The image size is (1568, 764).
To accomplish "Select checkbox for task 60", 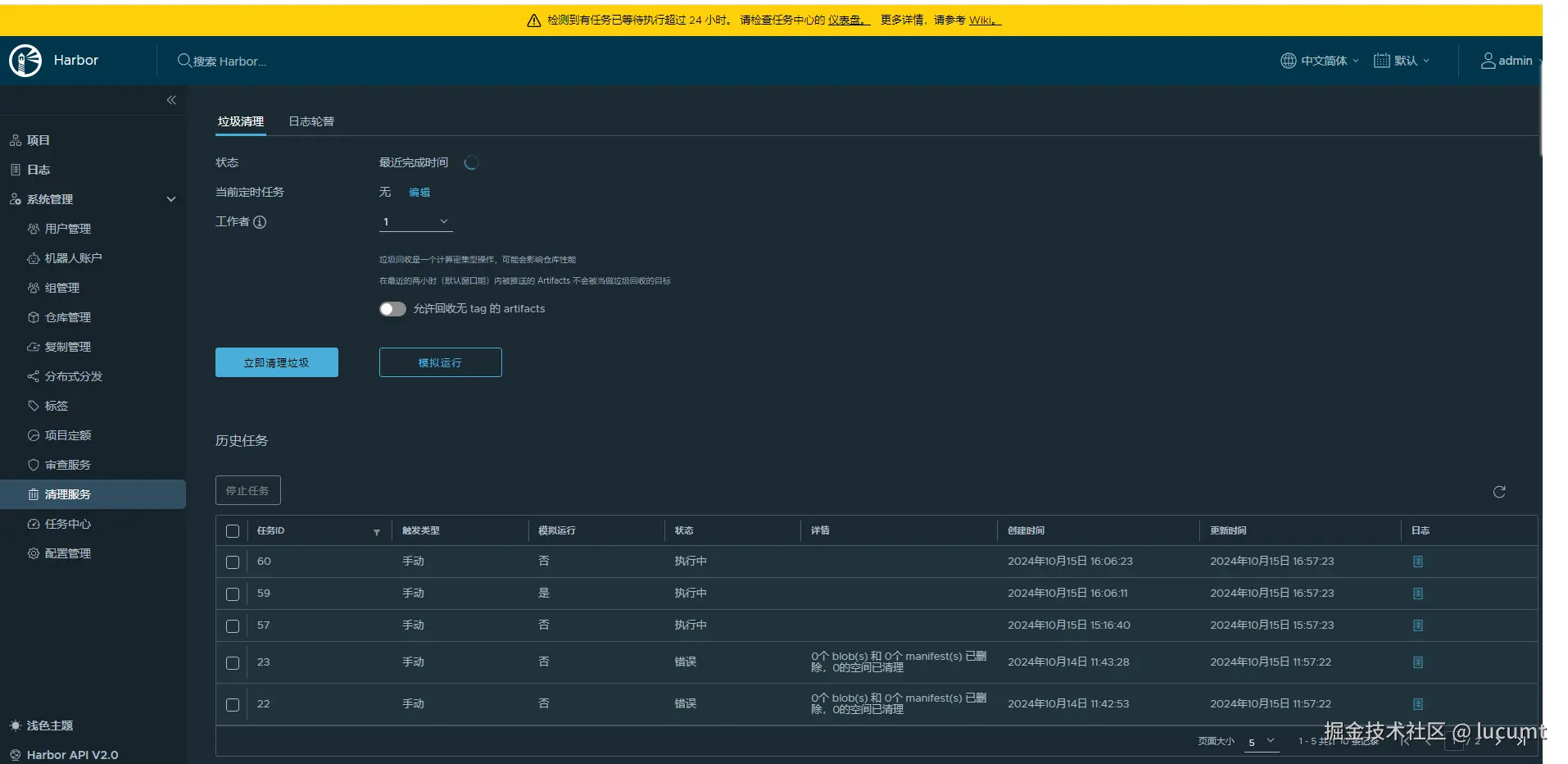I will pos(233,562).
